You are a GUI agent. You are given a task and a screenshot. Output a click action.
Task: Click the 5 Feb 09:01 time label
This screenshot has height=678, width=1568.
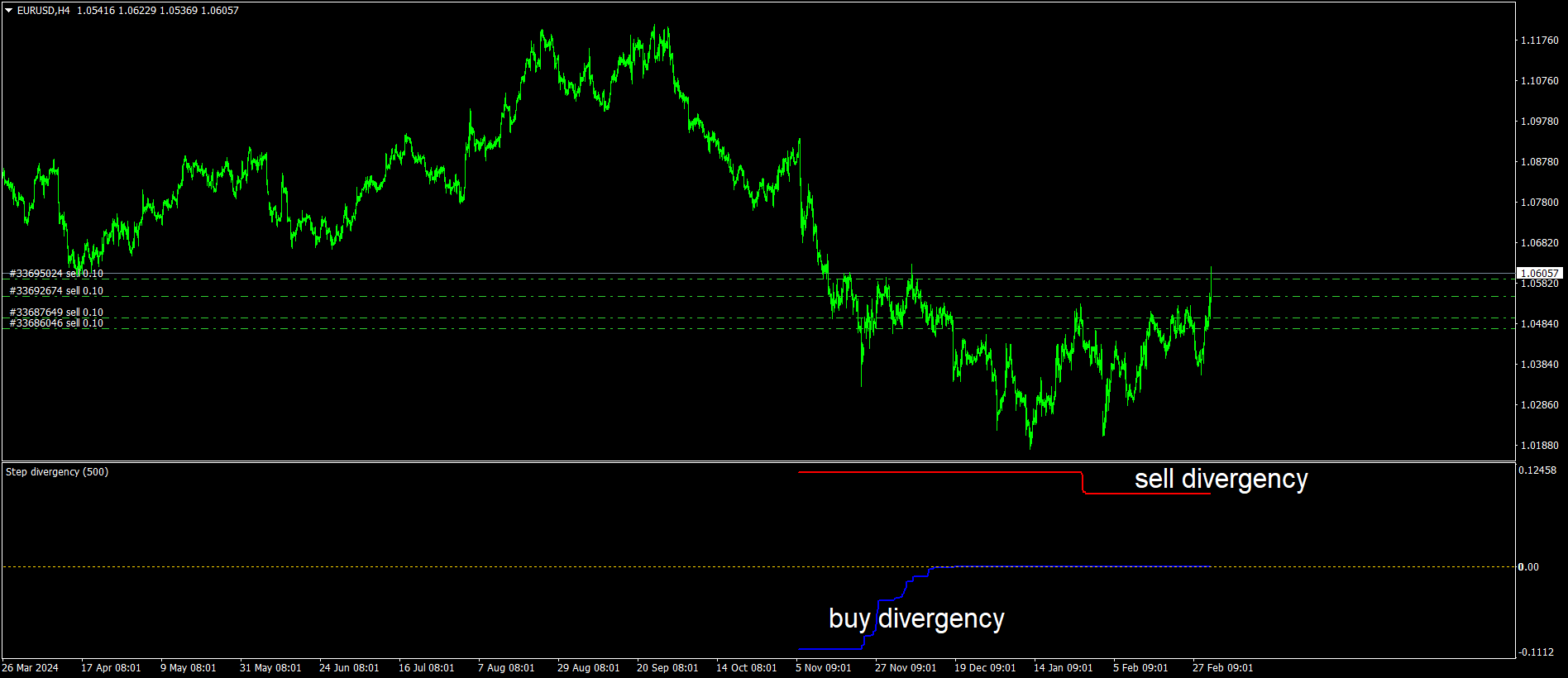[1140, 668]
